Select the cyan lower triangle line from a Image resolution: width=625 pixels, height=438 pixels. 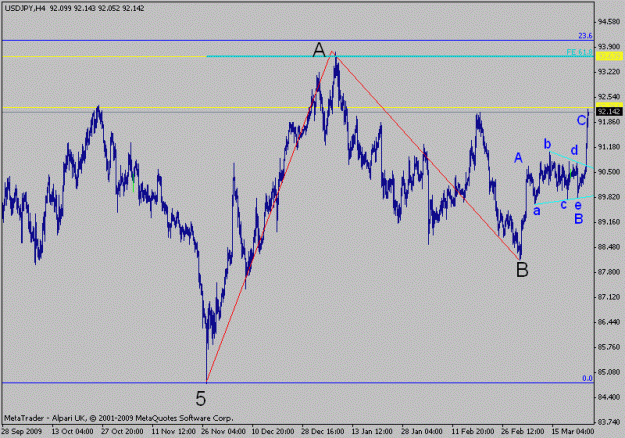pos(564,200)
